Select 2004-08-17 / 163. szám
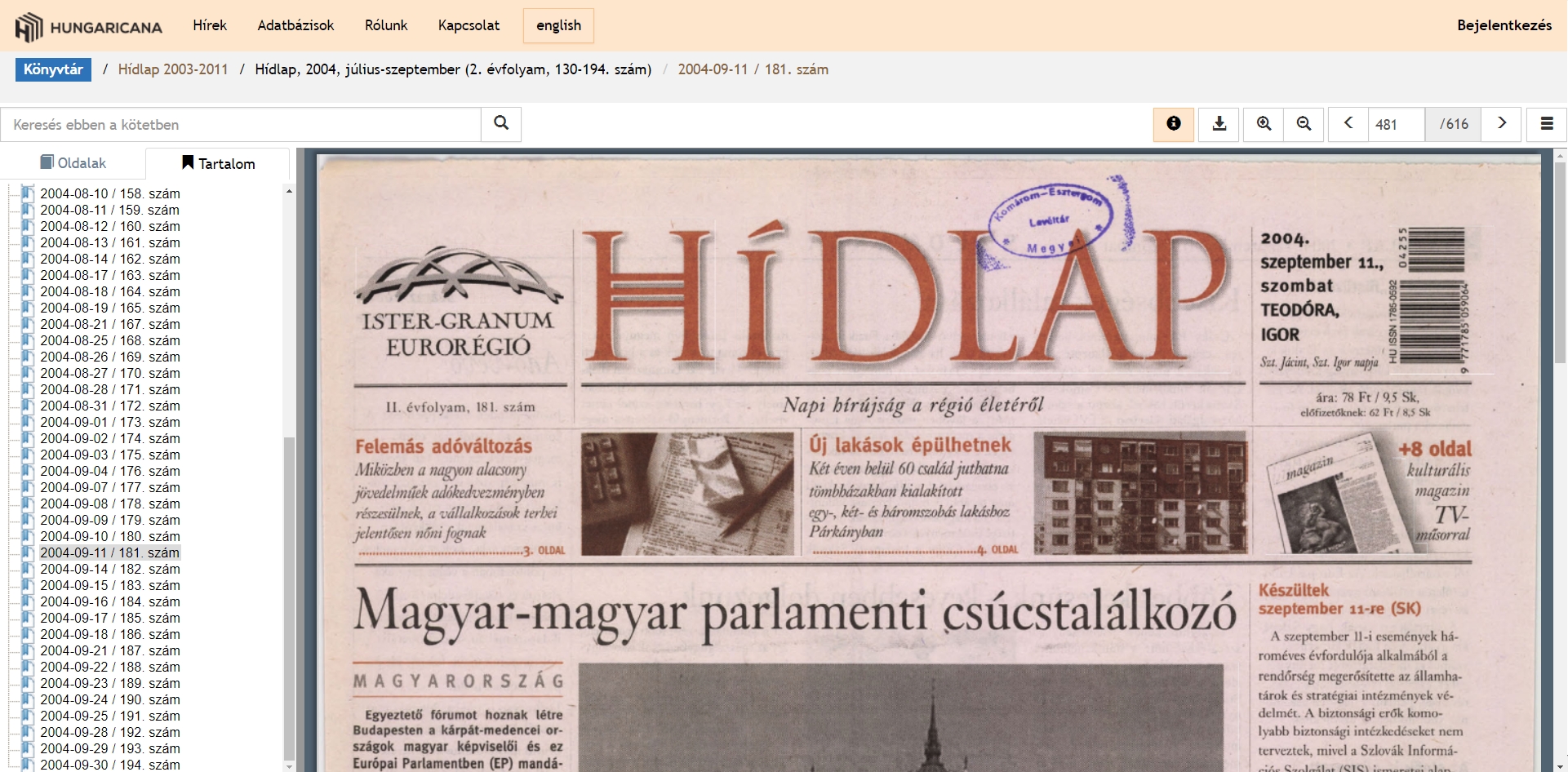The height and width of the screenshot is (772, 1568). point(110,275)
